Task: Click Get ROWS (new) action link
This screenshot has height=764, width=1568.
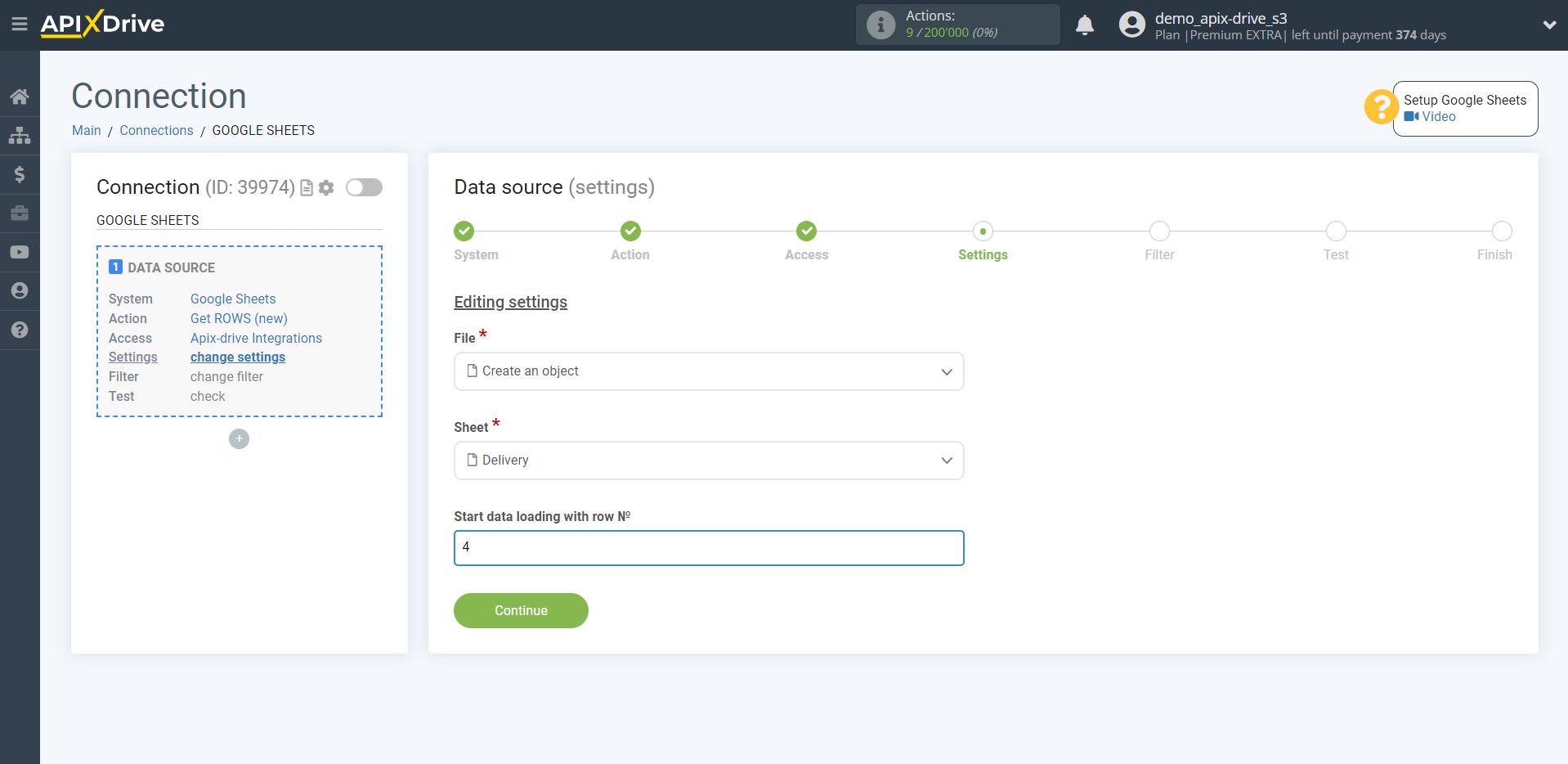Action: 239,318
